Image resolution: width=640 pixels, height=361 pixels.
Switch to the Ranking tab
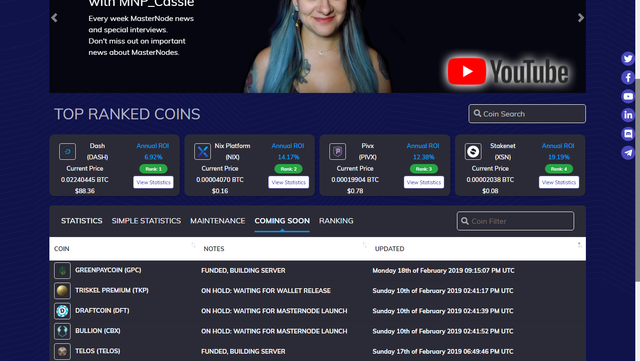point(336,221)
